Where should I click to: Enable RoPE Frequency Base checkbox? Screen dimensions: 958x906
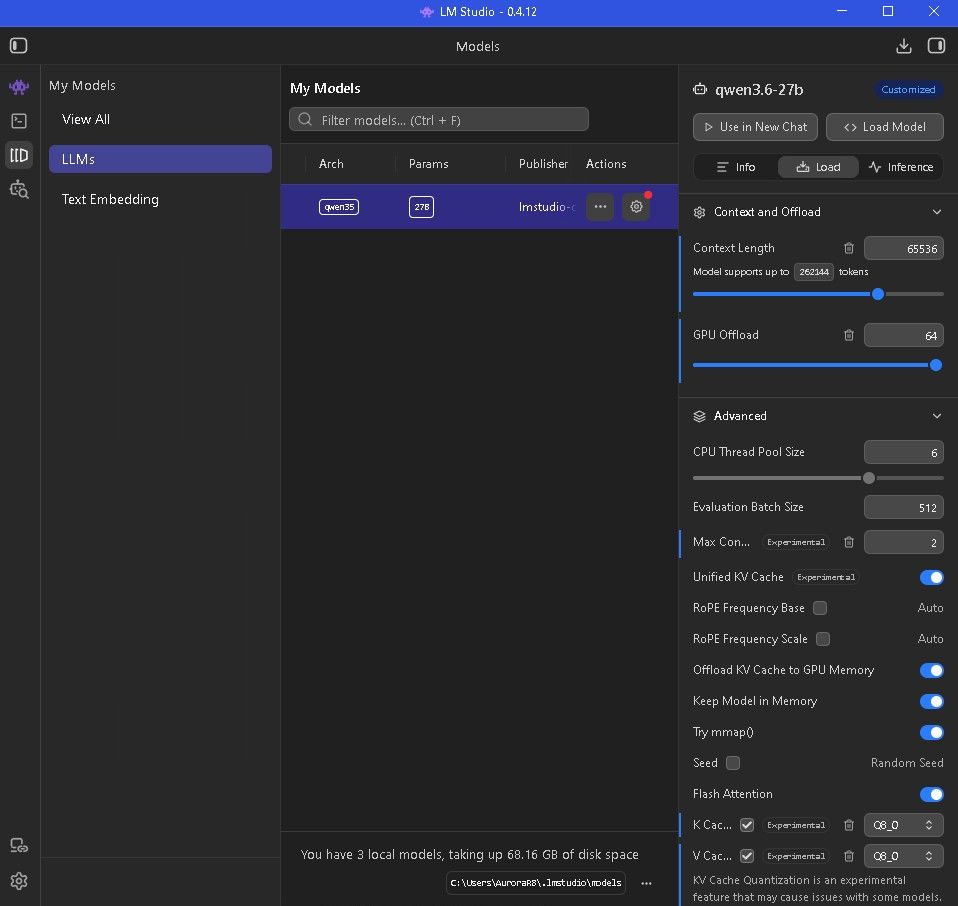(x=820, y=608)
